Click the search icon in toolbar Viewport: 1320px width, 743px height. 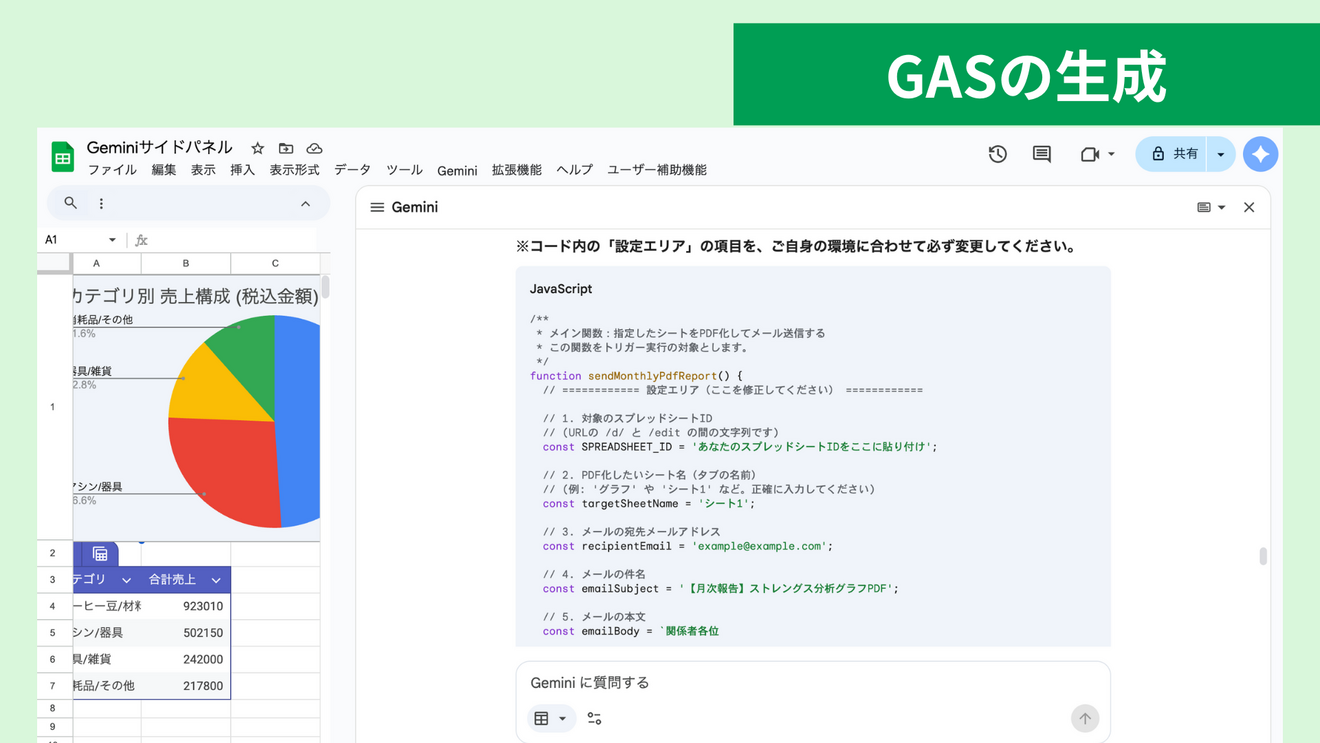[70, 203]
